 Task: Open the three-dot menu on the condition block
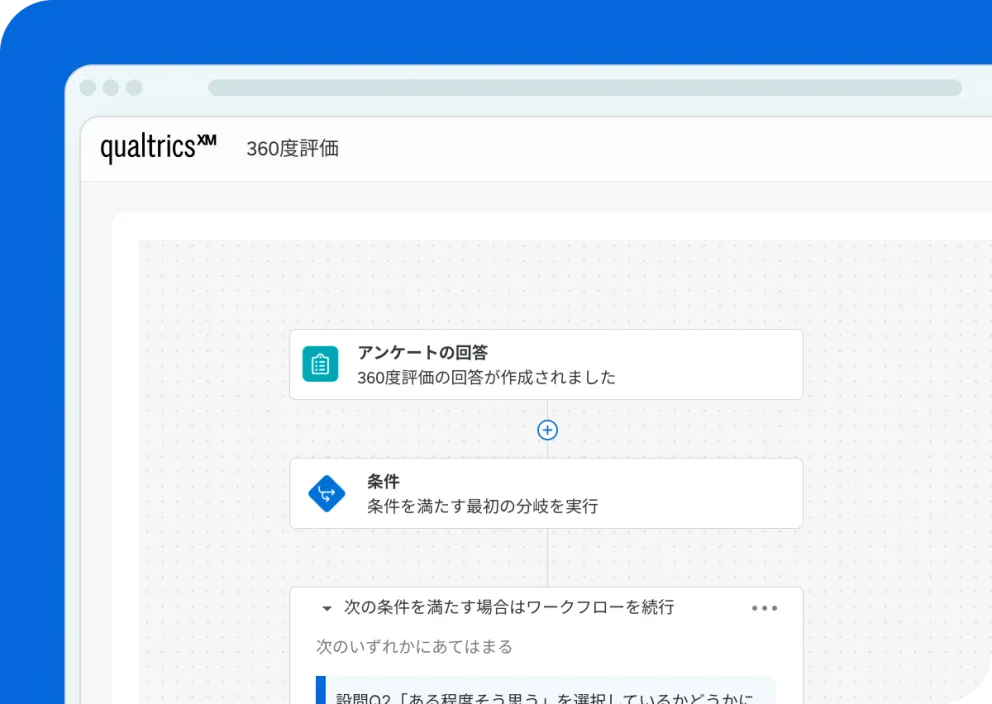[764, 608]
